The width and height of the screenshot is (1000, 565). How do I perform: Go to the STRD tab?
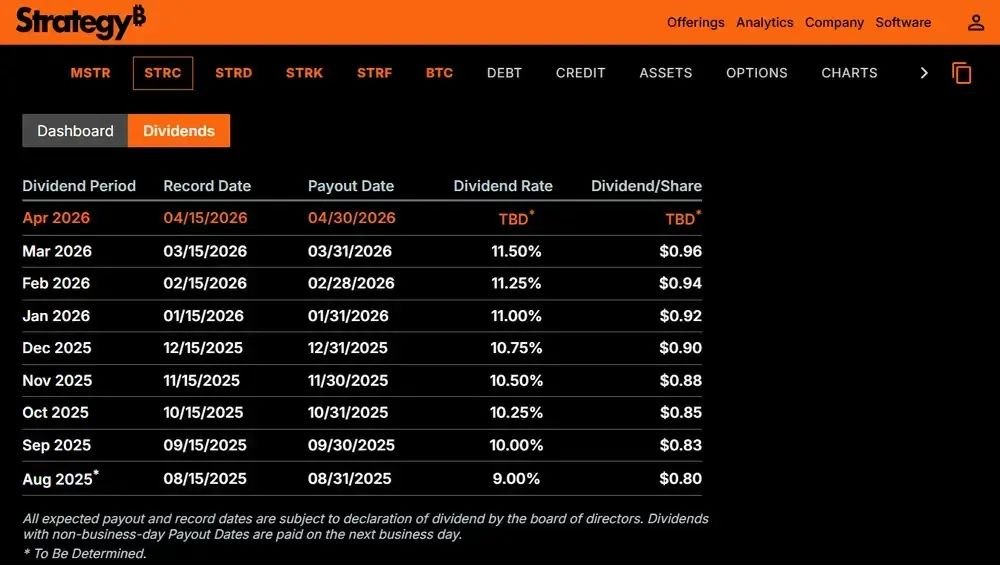click(x=233, y=73)
